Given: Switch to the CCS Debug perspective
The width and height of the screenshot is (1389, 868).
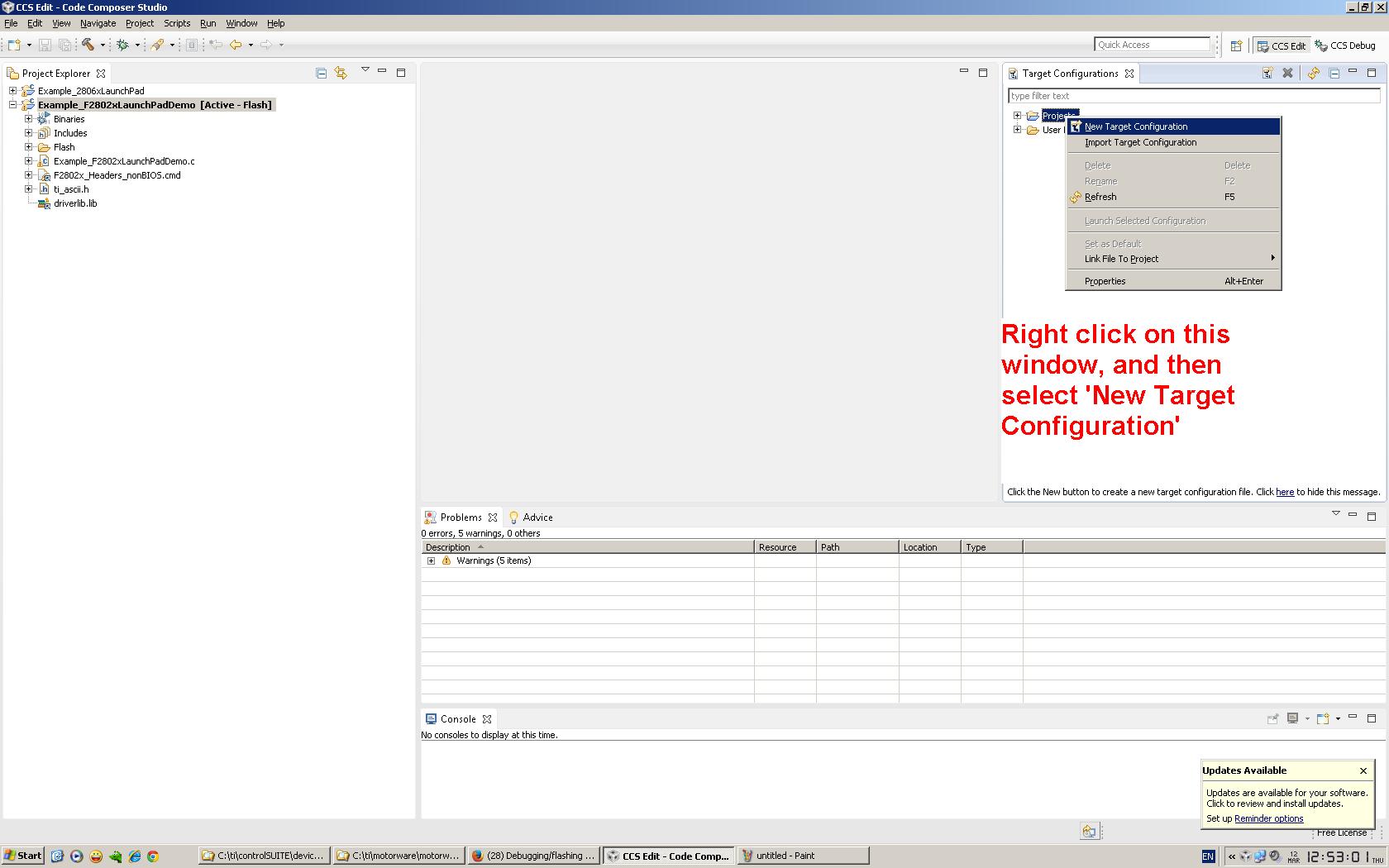Looking at the screenshot, I should pyautogui.click(x=1345, y=45).
